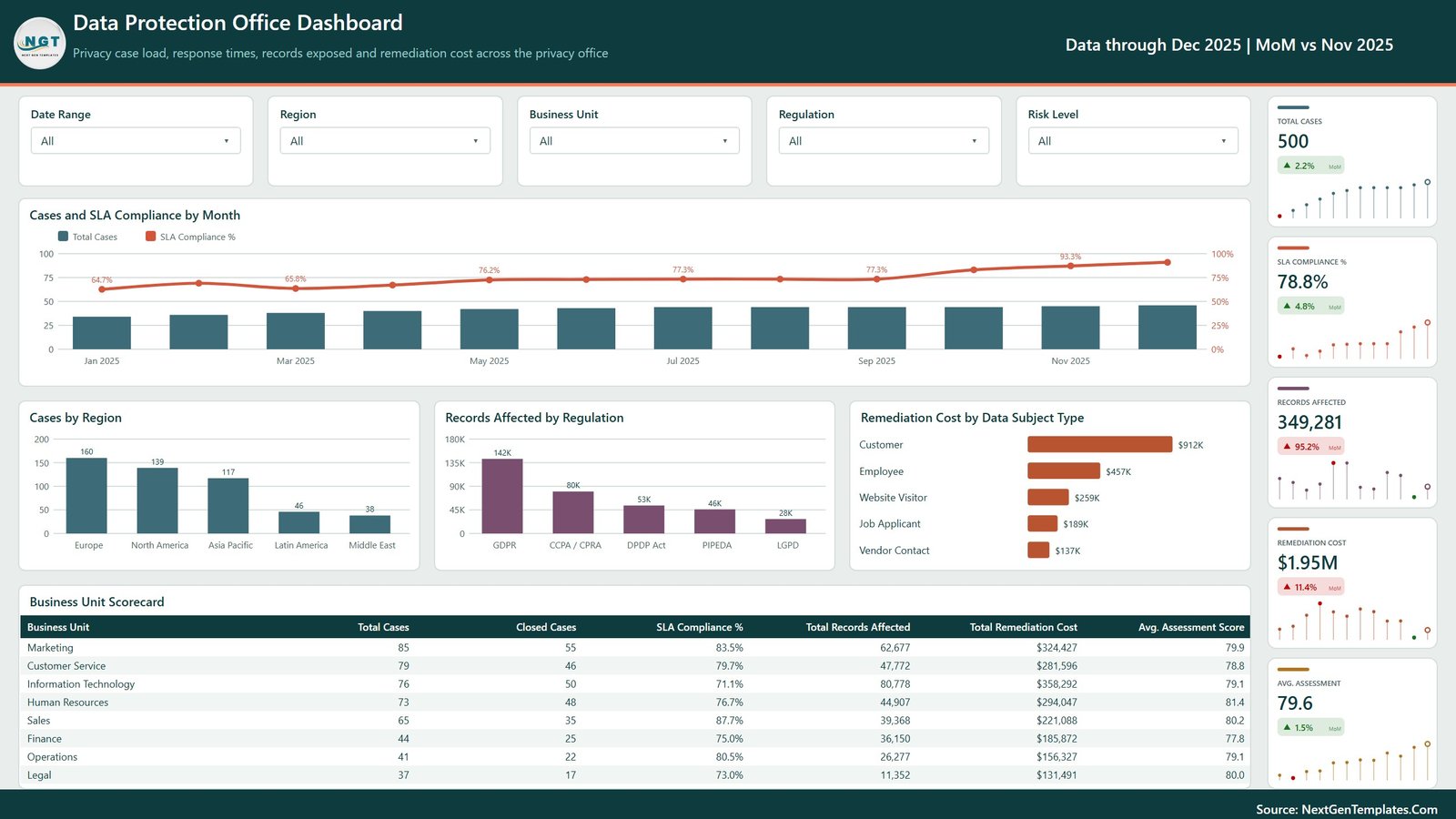
Task: Select the Information Technology scorecard row
Action: (635, 684)
